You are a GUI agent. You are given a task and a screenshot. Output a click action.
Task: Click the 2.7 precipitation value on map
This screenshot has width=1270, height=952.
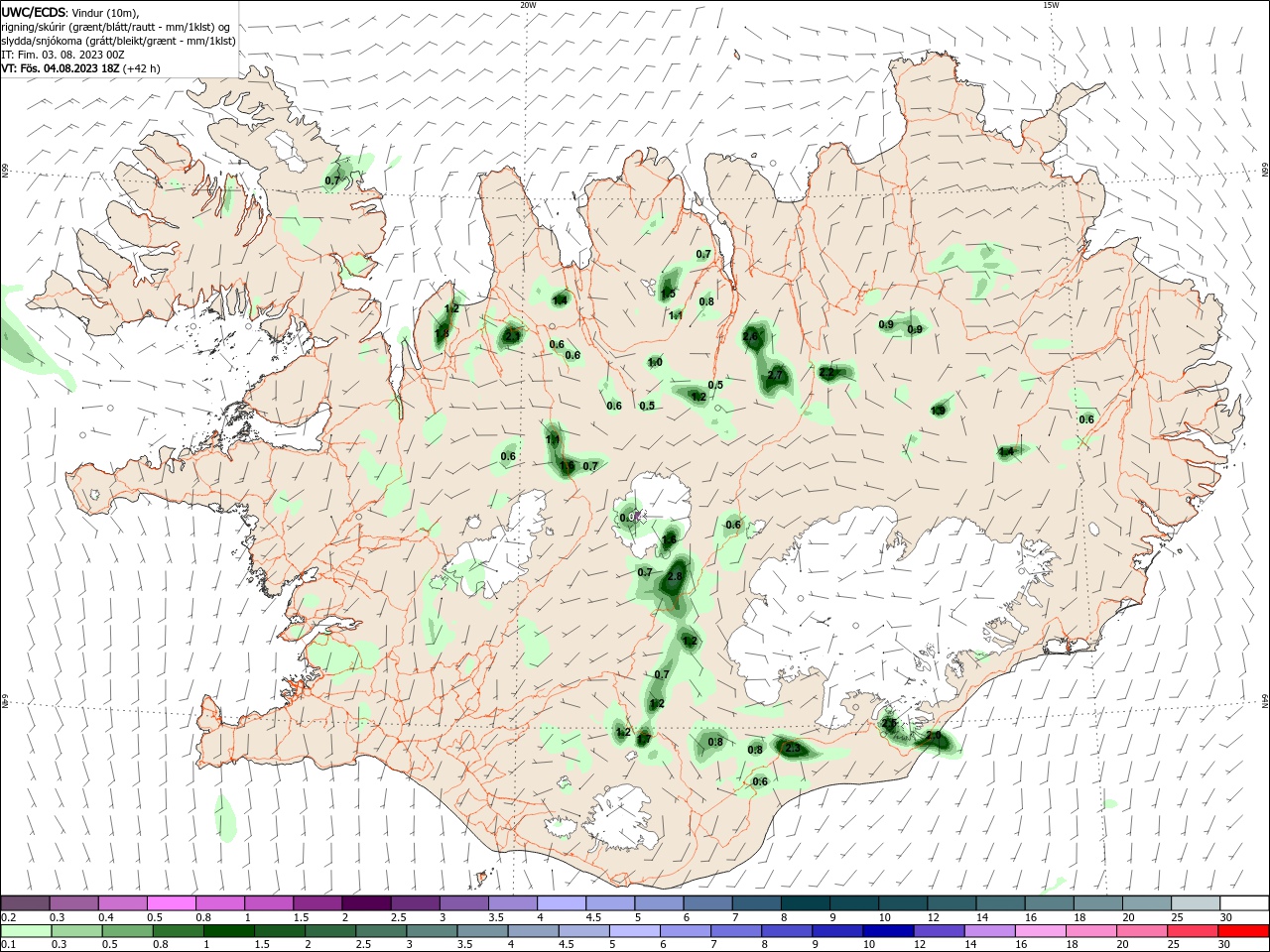point(777,374)
